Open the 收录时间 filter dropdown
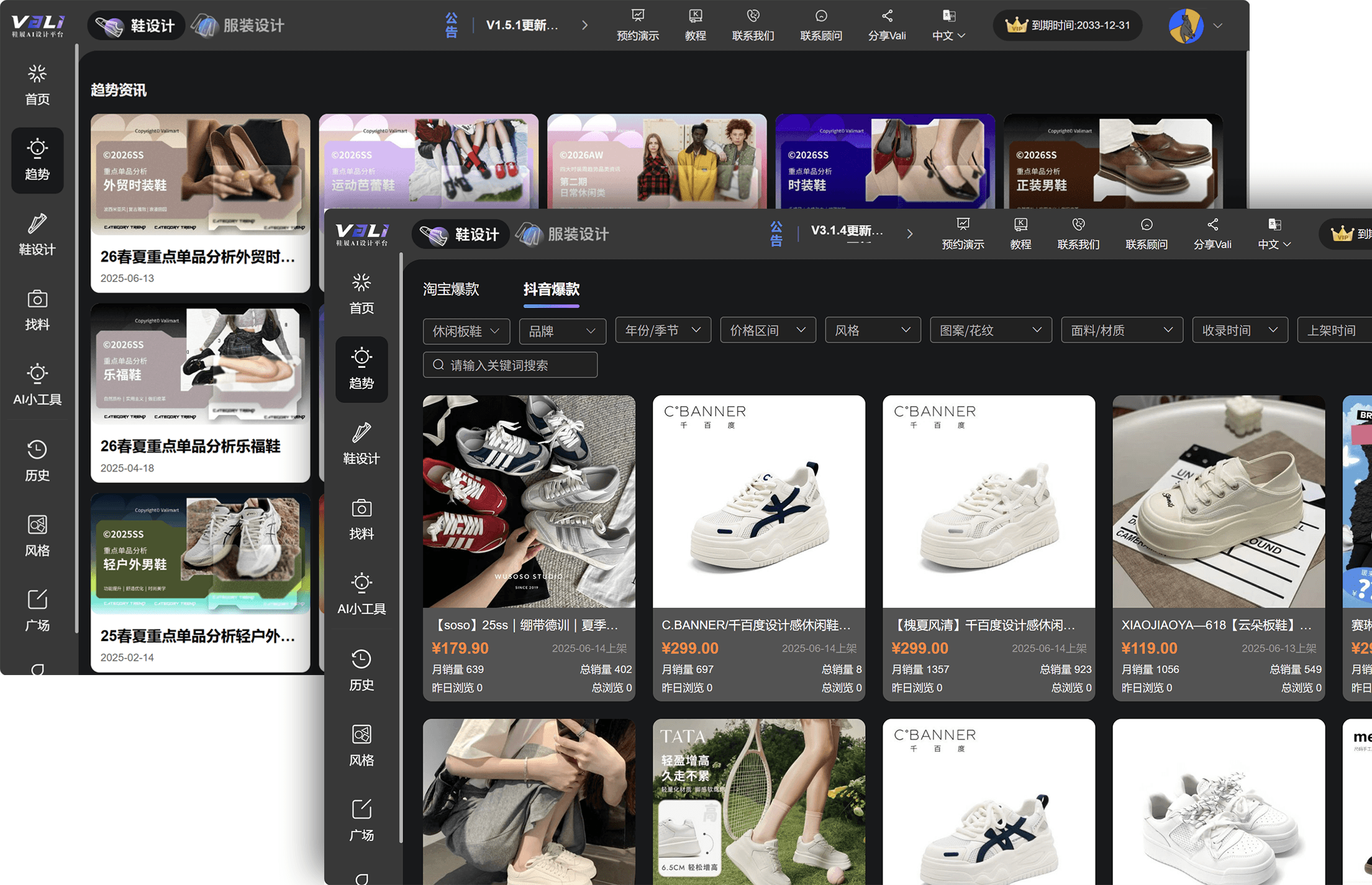Image resolution: width=1372 pixels, height=885 pixels. pos(1240,330)
